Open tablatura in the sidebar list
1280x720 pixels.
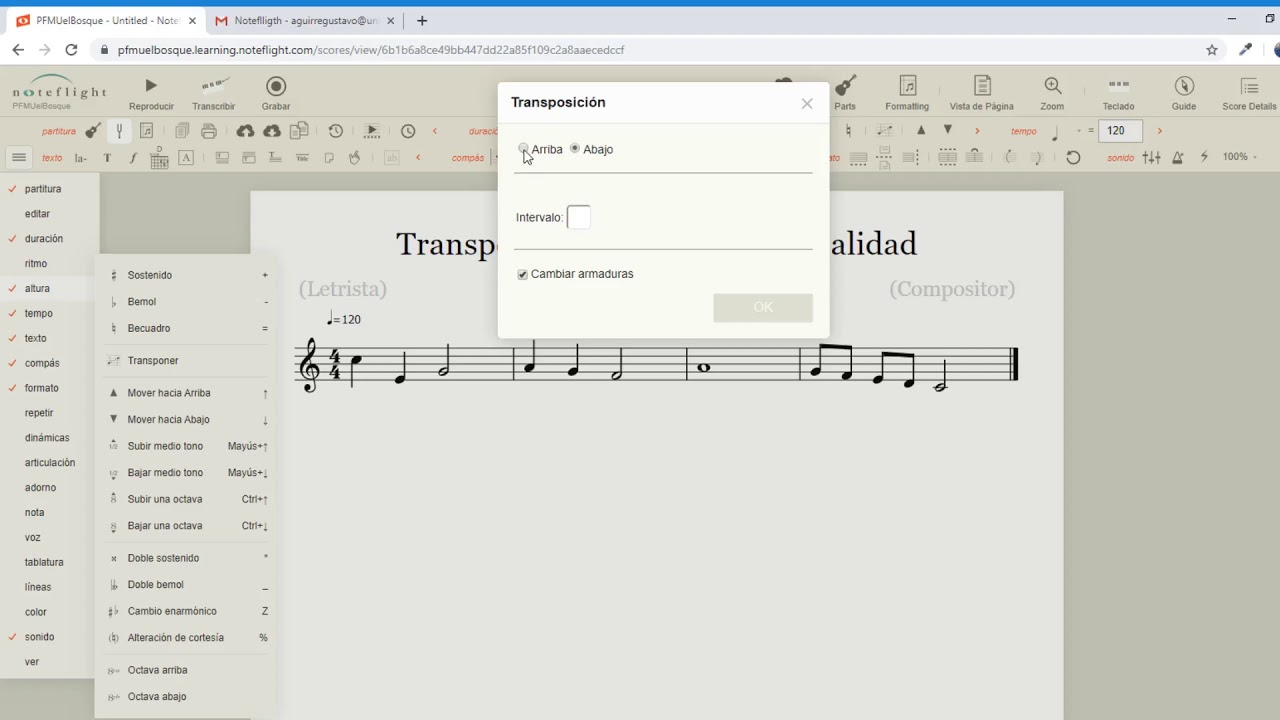tap(44, 562)
